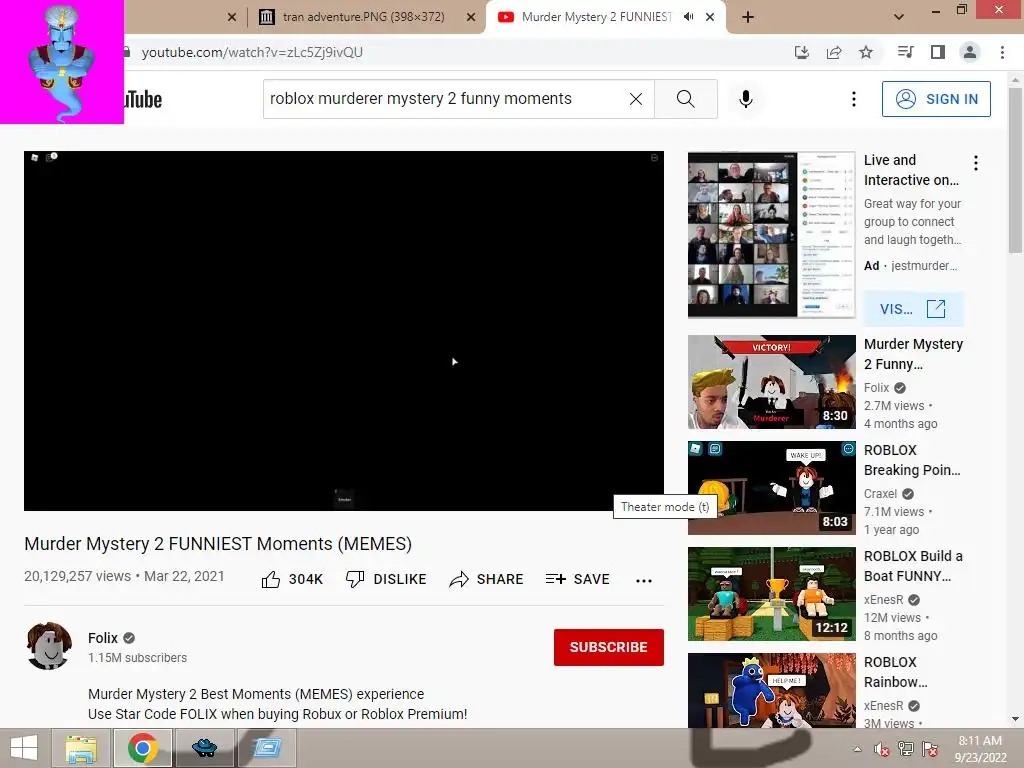
Task: Click the ROBLOX Build a Boat FUNNY title
Action: point(913,566)
